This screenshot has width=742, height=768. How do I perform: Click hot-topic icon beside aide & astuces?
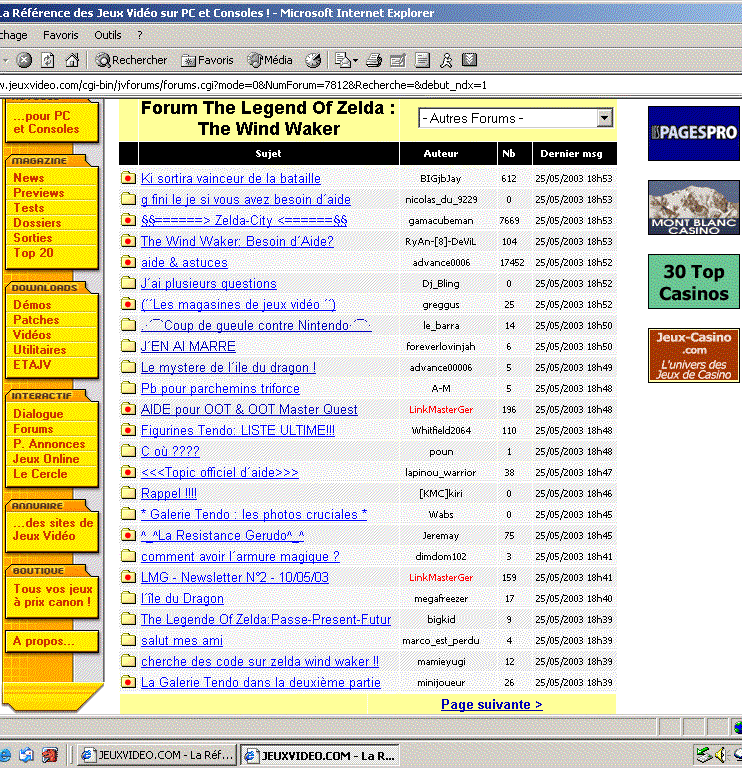coord(128,262)
